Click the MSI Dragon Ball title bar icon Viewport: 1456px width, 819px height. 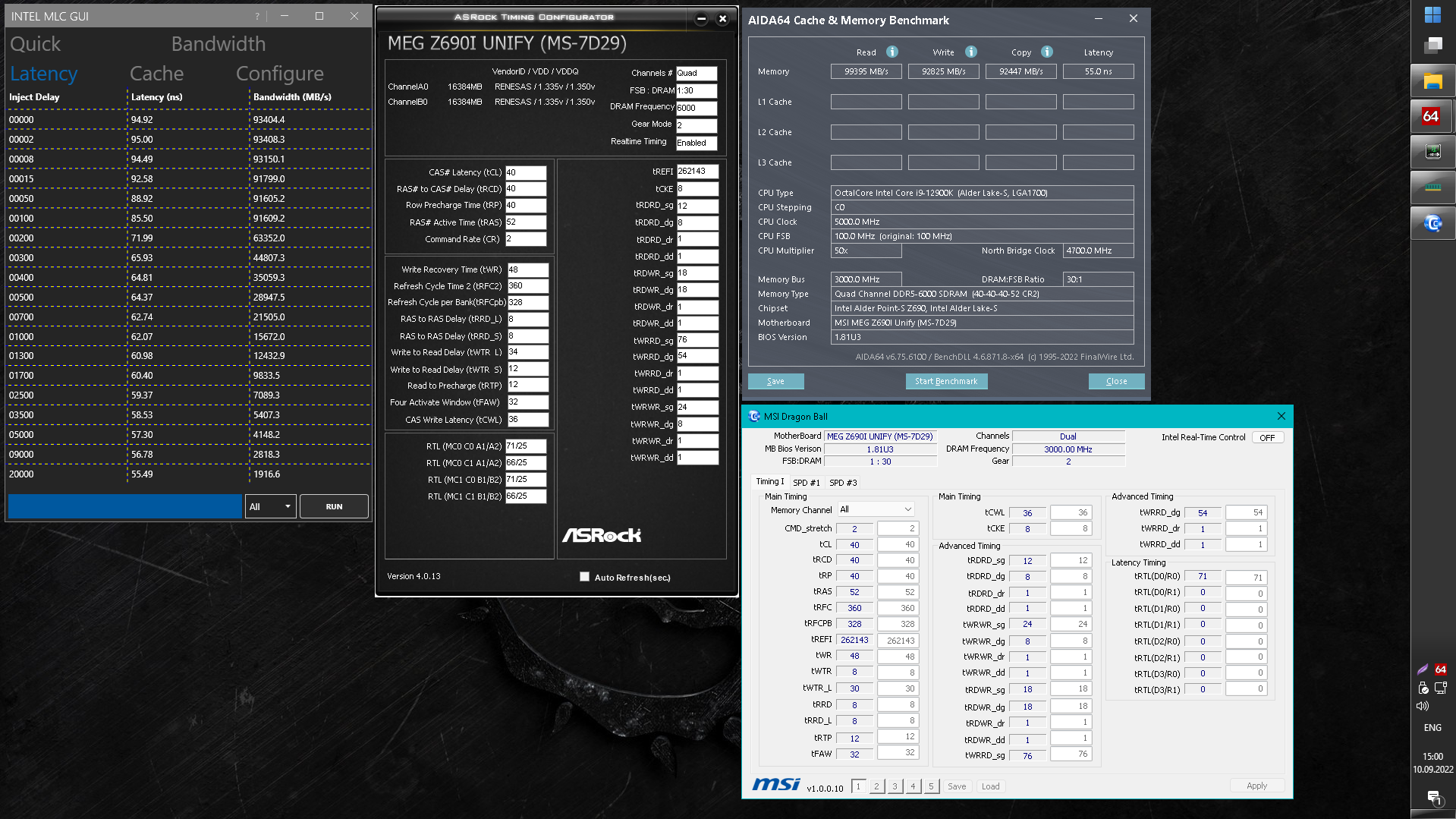(754, 416)
